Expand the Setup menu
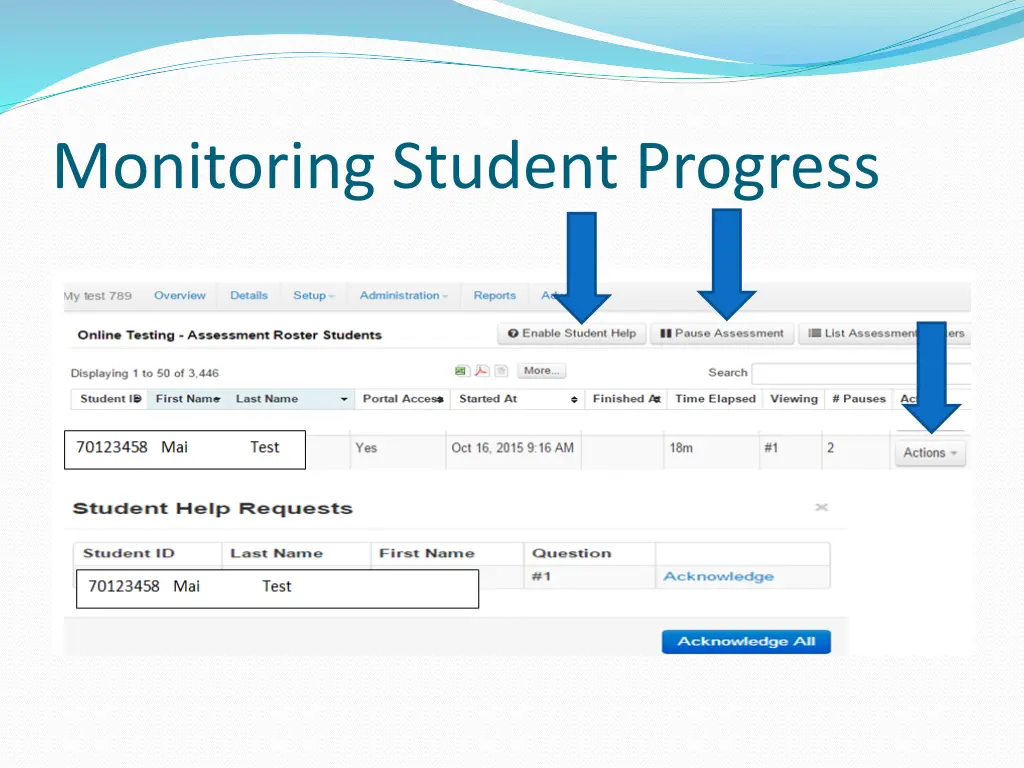Viewport: 1024px width, 768px height. 313,295
